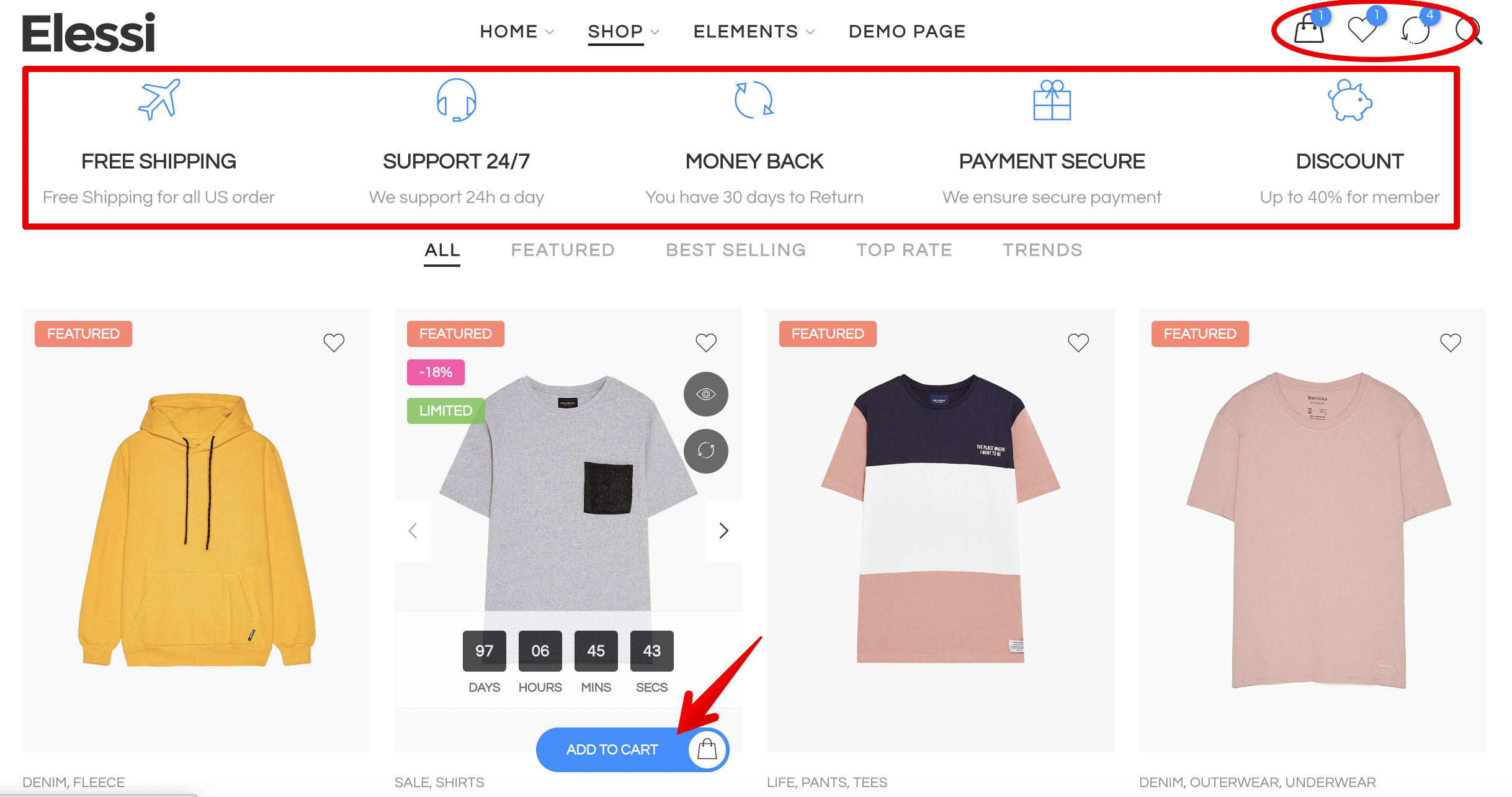1512x797 pixels.
Task: Open the wishlist heart in the header
Action: pyautogui.click(x=1363, y=29)
